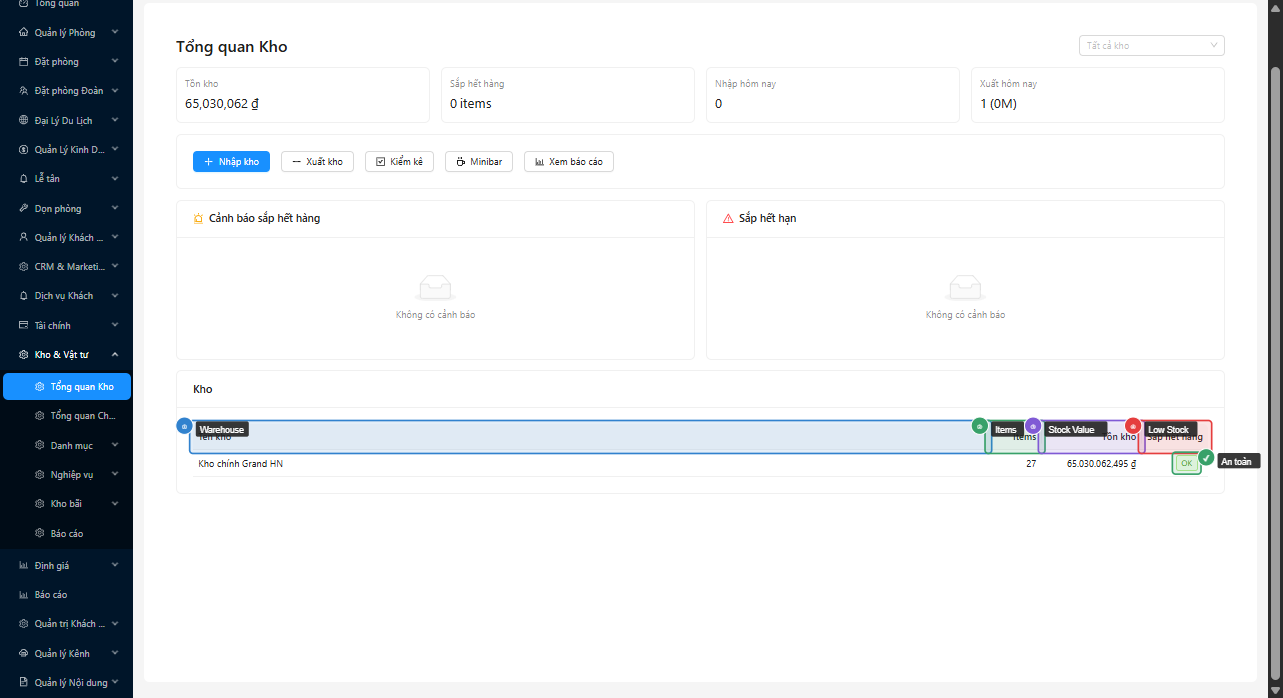Click the red Low Stock annotation badge
The width and height of the screenshot is (1283, 698).
(1133, 426)
